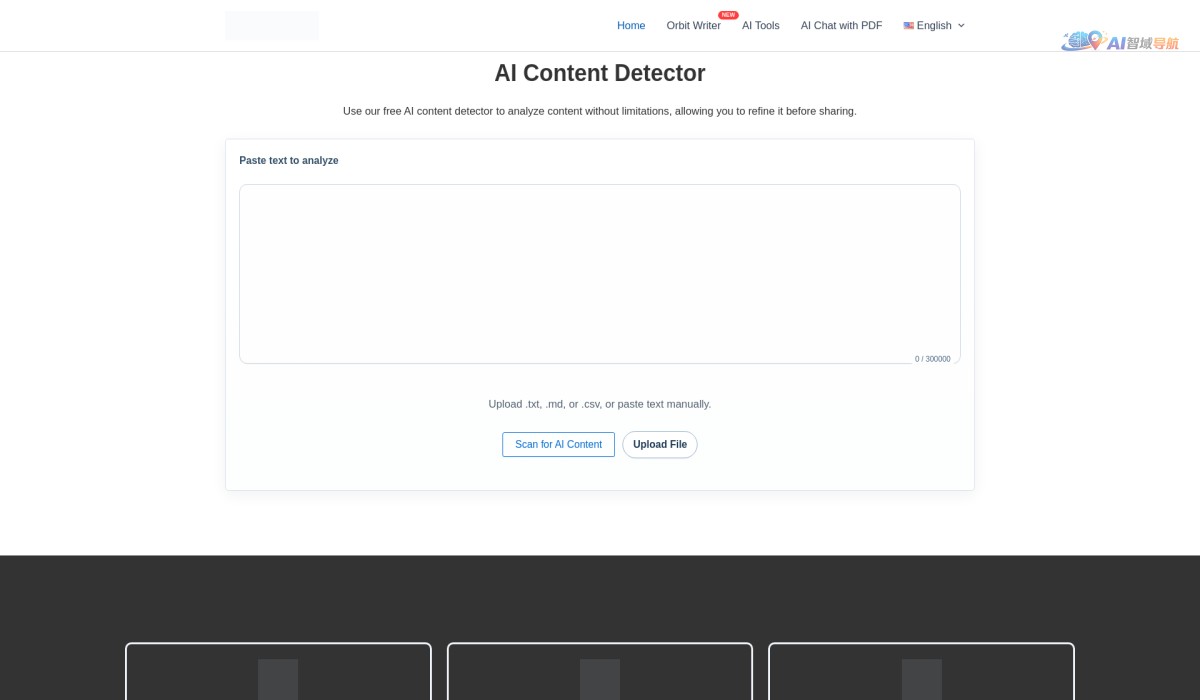Click the AI Content Detector heading

pyautogui.click(x=599, y=73)
